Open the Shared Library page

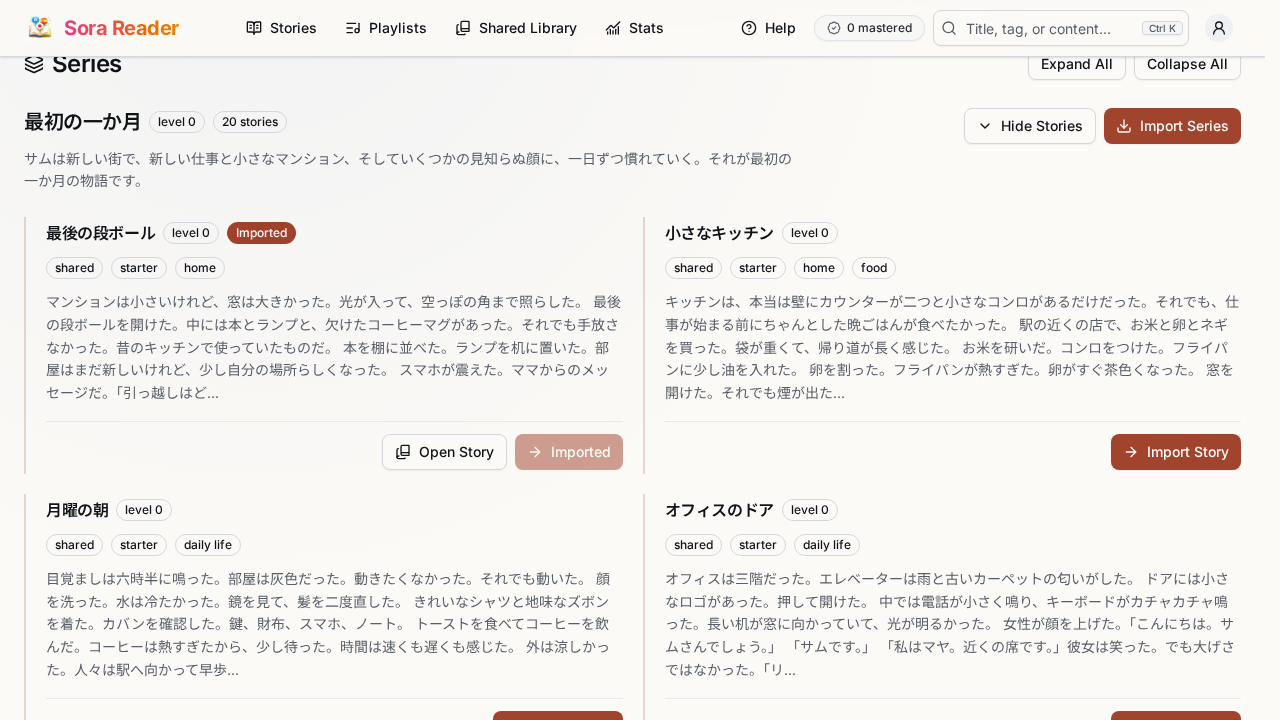pyautogui.click(x=516, y=28)
